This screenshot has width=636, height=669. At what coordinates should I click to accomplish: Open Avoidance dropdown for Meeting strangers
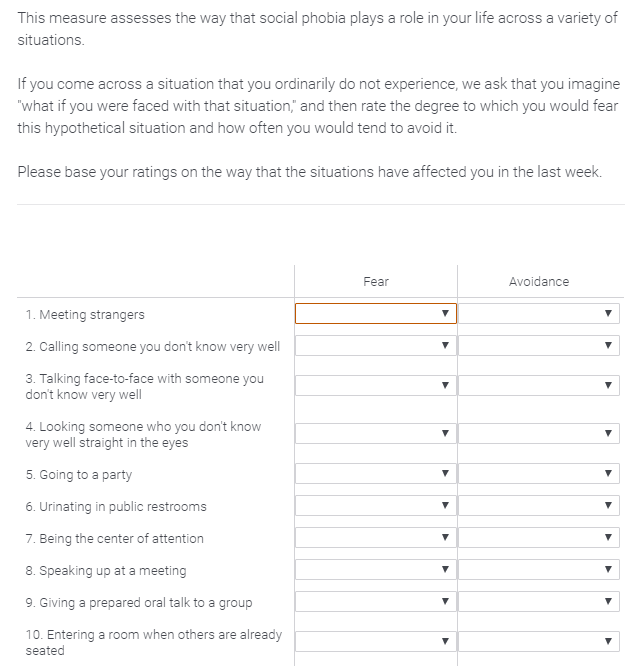539,314
